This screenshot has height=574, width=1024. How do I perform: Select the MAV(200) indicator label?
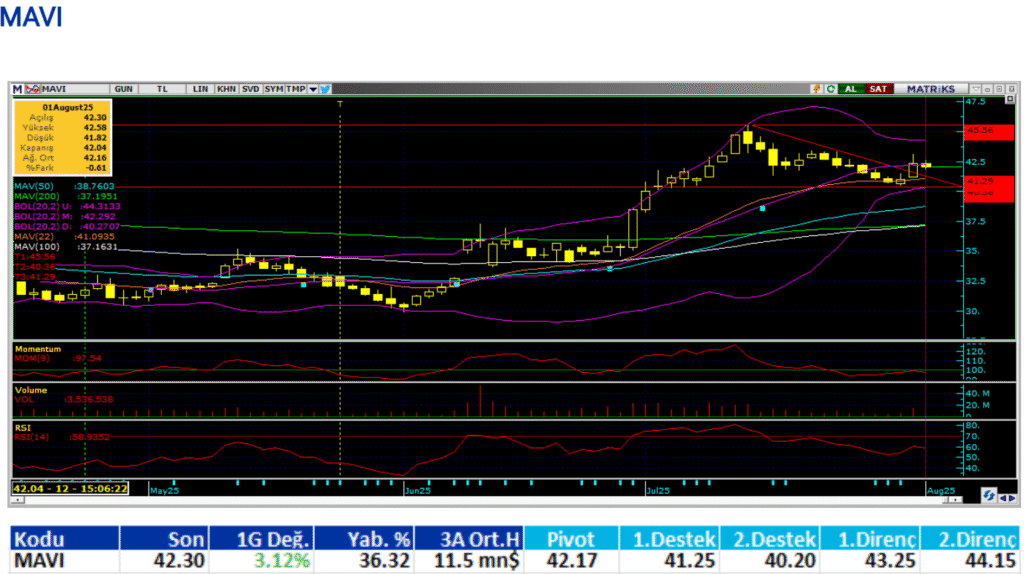tap(66, 196)
